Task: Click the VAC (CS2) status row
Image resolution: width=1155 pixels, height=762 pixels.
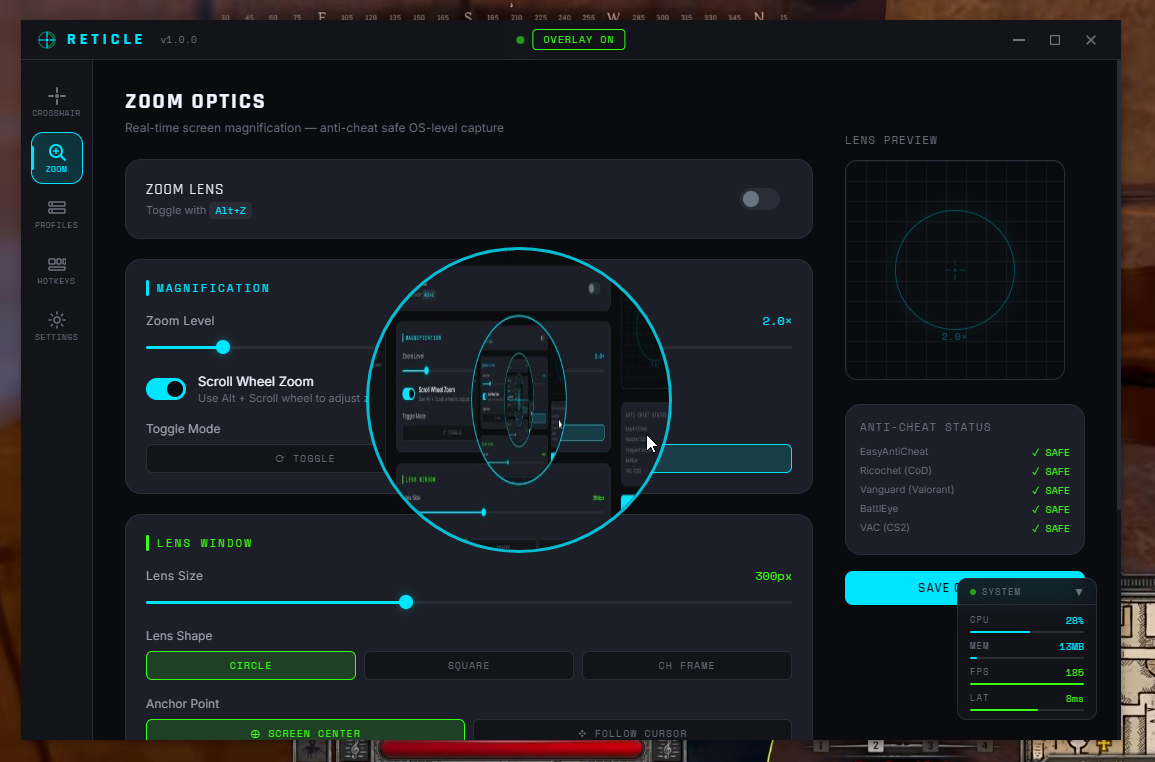Action: 964,528
